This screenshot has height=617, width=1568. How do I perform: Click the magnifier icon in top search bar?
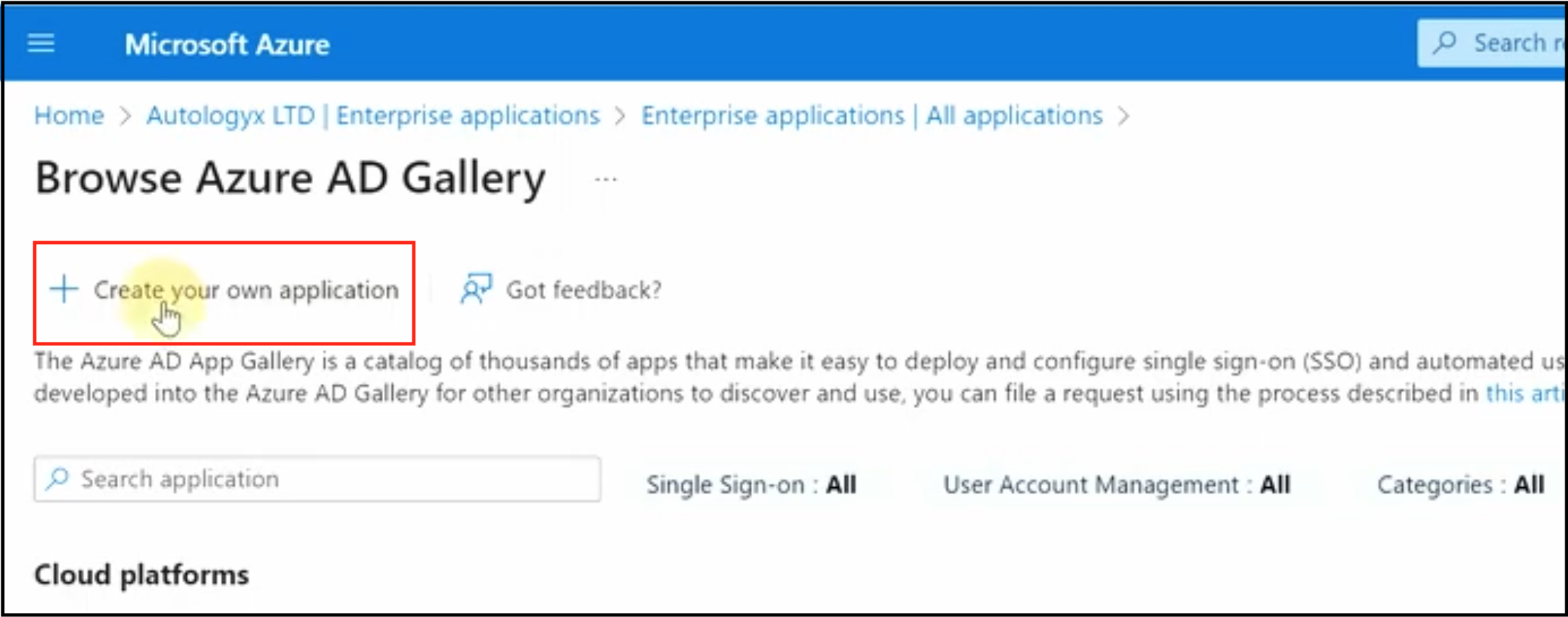(x=1444, y=43)
